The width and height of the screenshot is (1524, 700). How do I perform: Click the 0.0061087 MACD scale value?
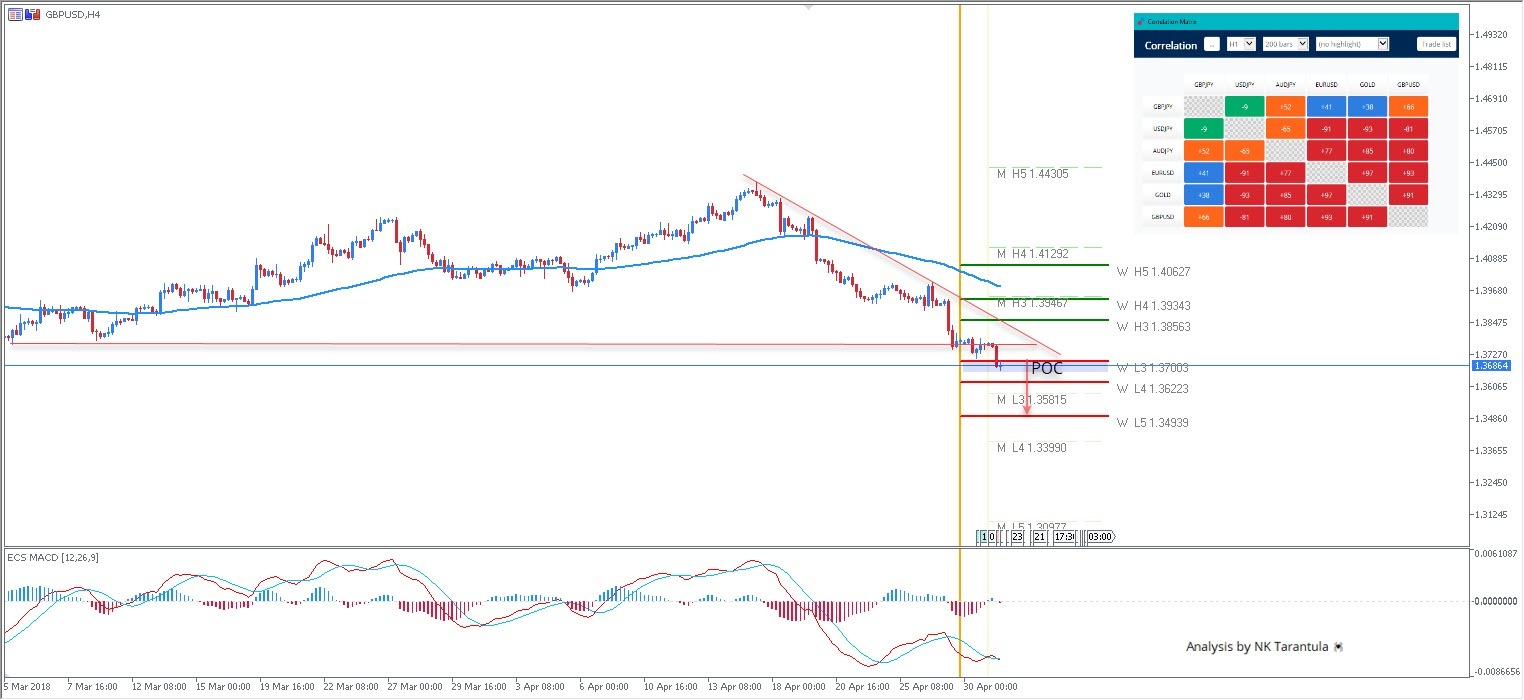coord(1496,554)
